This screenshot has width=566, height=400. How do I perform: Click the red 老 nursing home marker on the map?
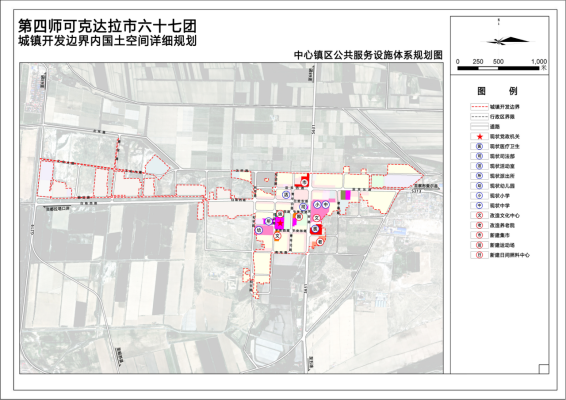[x=320, y=242]
